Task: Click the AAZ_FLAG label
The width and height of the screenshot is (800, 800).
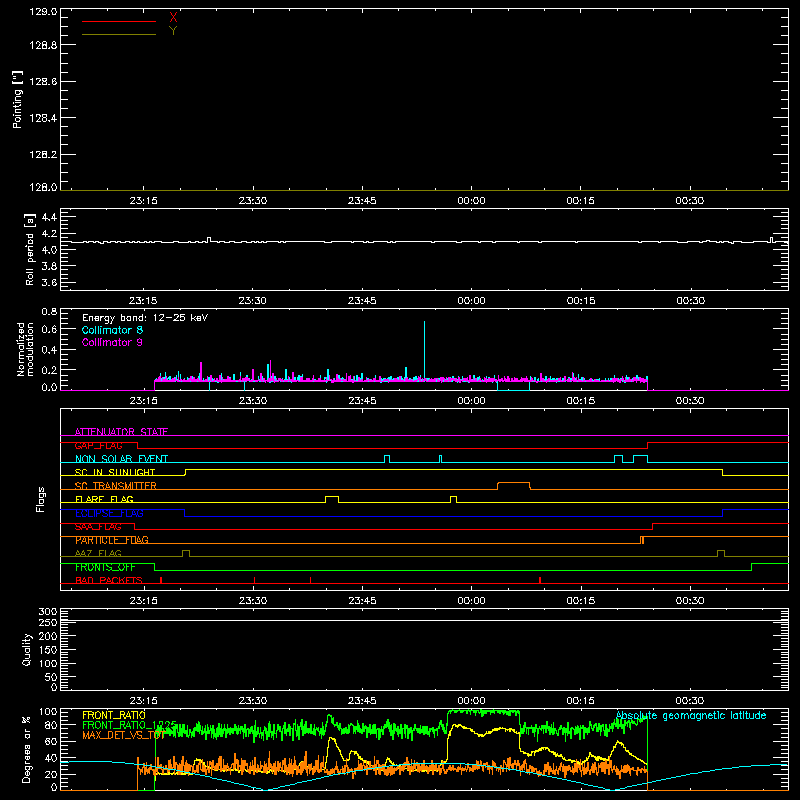Action: 98,553
